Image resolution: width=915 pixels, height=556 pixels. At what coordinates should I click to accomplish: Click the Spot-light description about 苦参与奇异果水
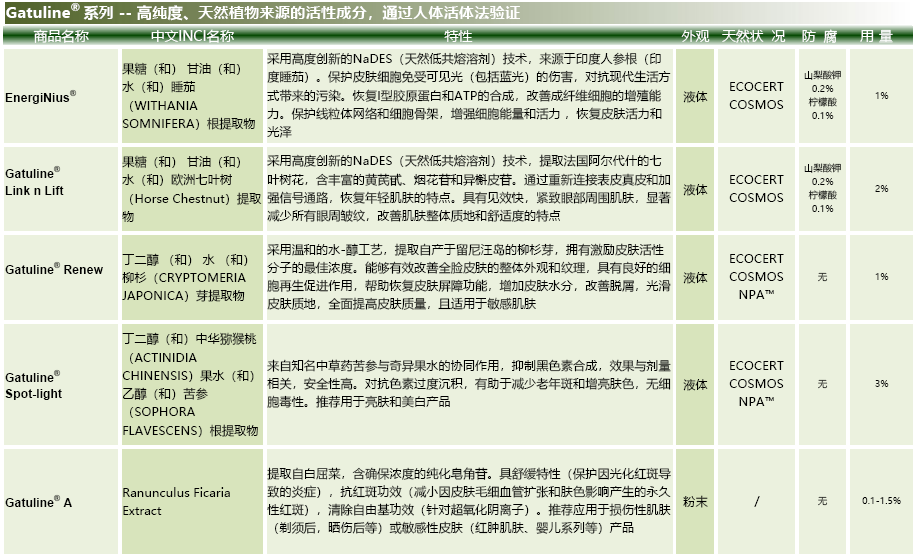click(469, 383)
